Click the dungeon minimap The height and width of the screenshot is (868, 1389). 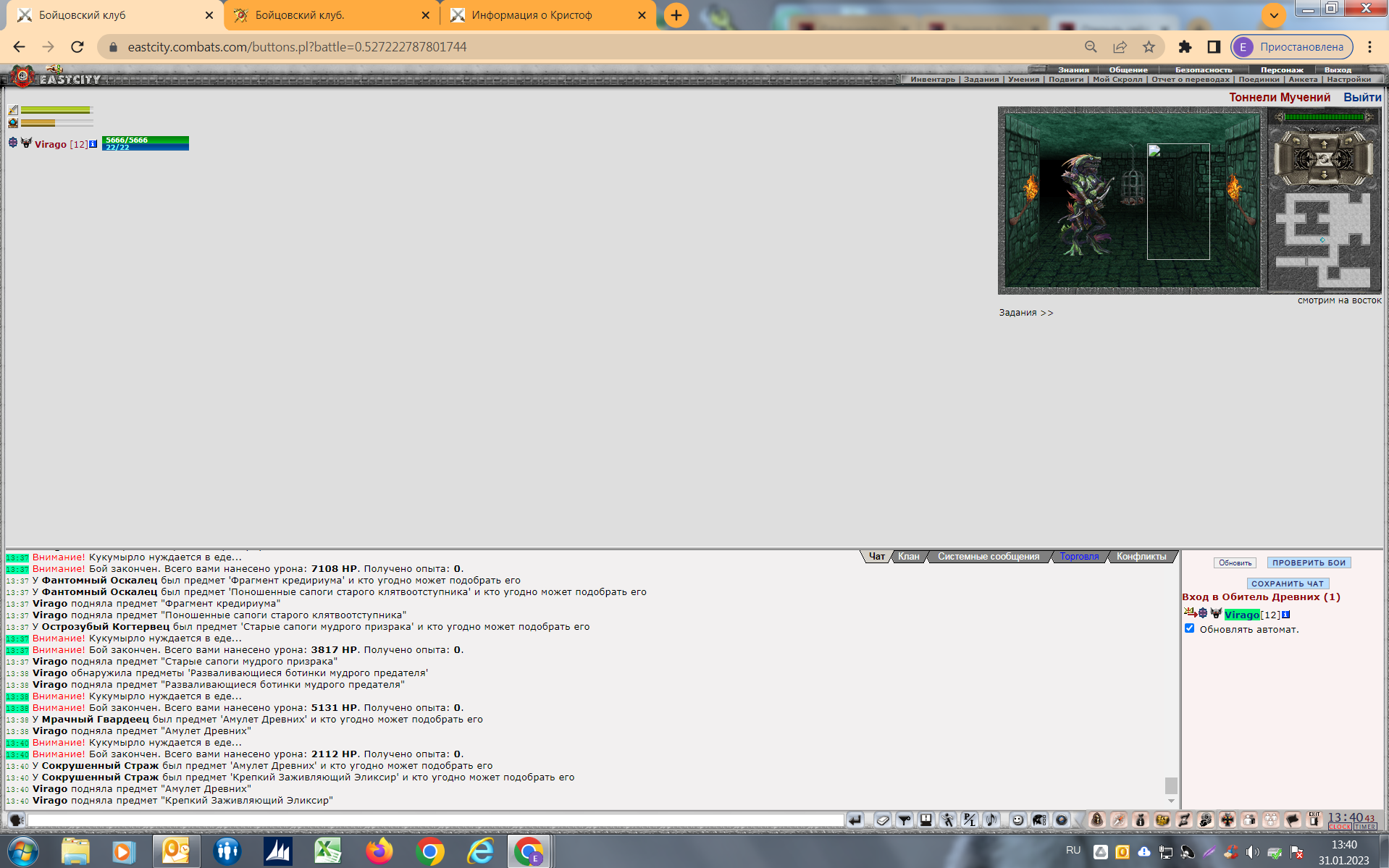pyautogui.click(x=1324, y=240)
